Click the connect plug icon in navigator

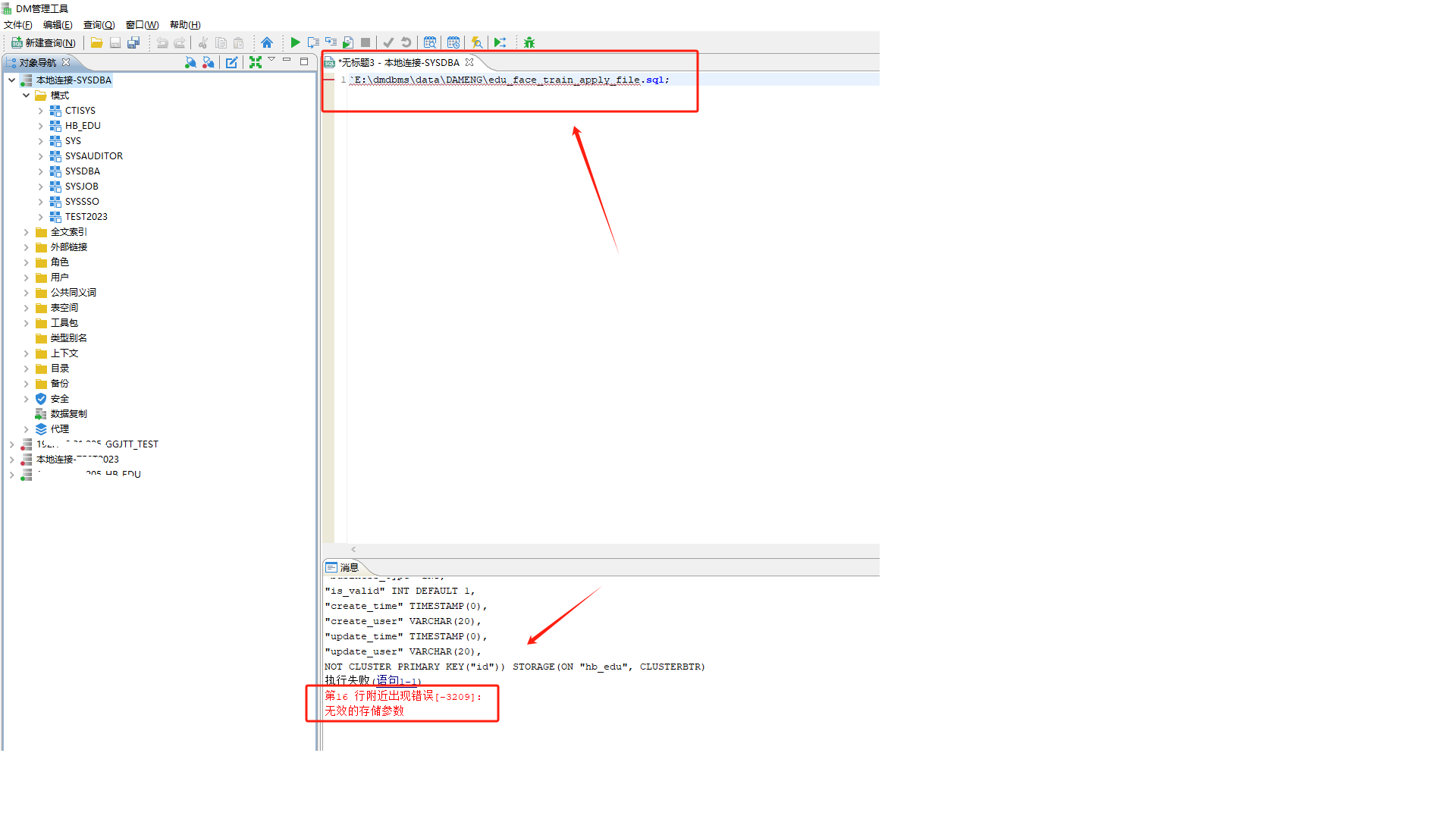190,62
